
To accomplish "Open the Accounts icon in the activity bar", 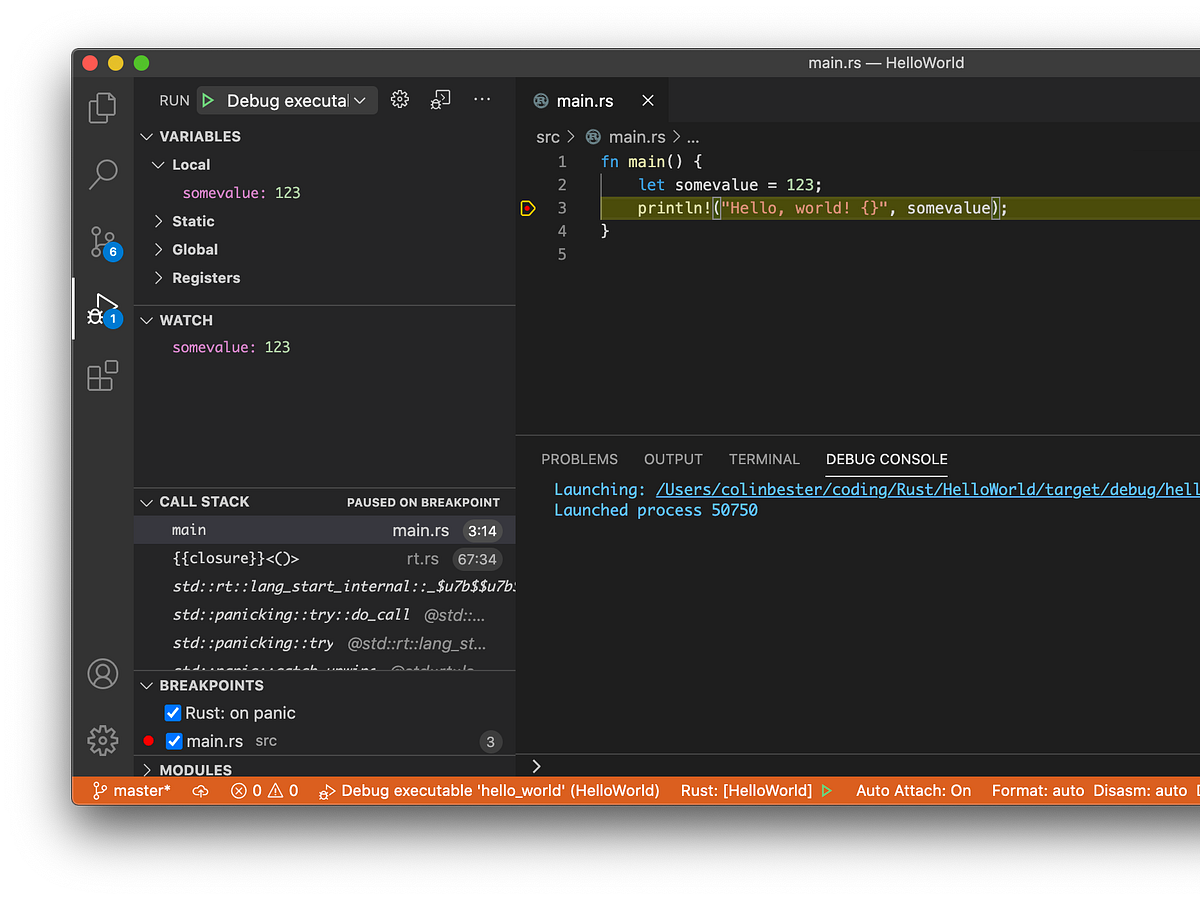I will coord(102,674).
